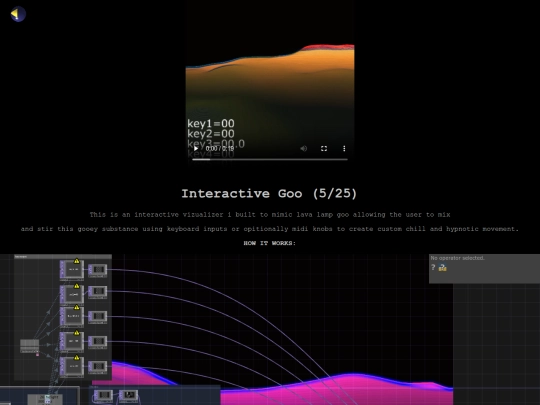
Task: Click the 0:00 / 0:18 time readout
Action: (220, 148)
